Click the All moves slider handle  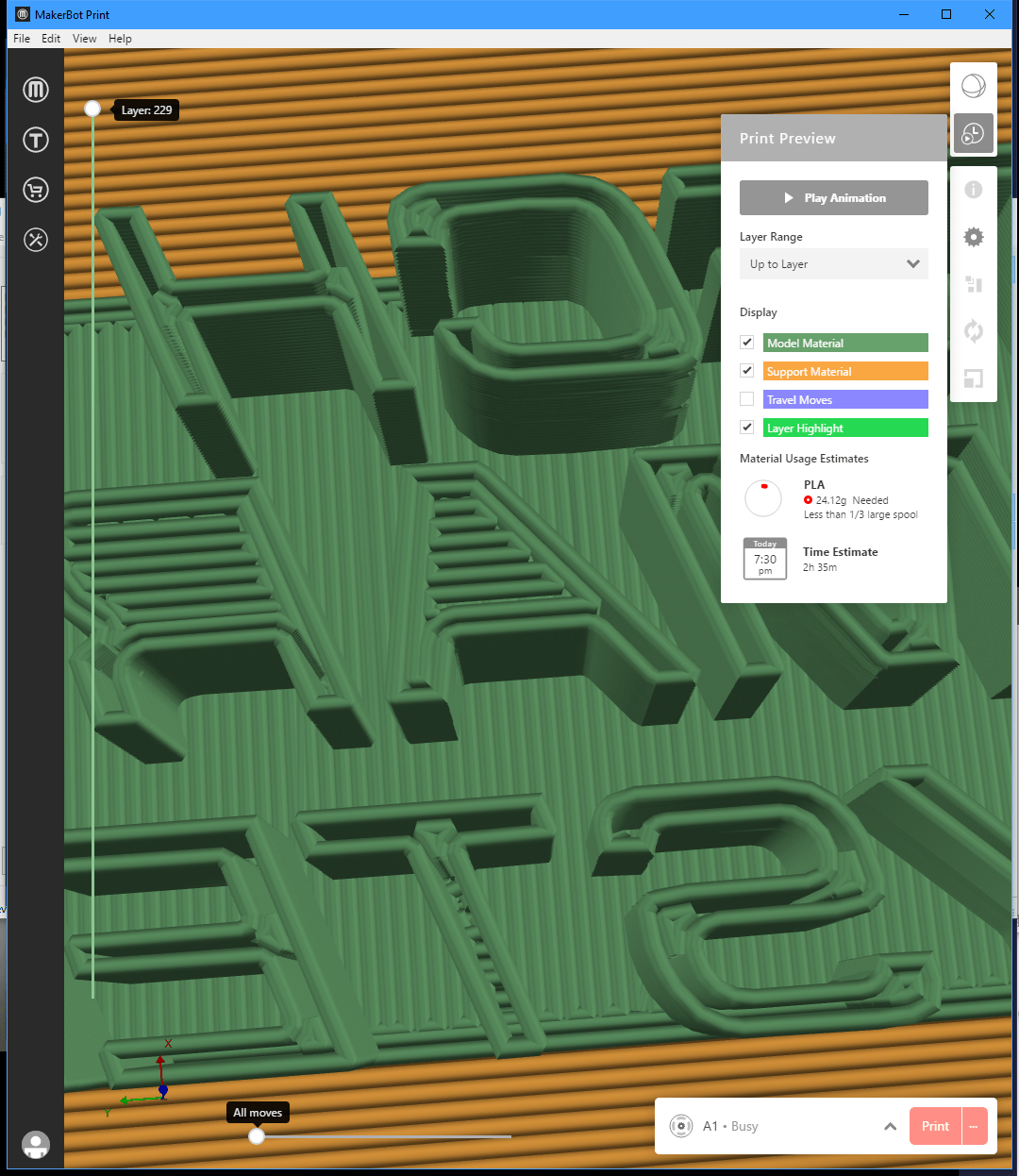click(257, 1136)
